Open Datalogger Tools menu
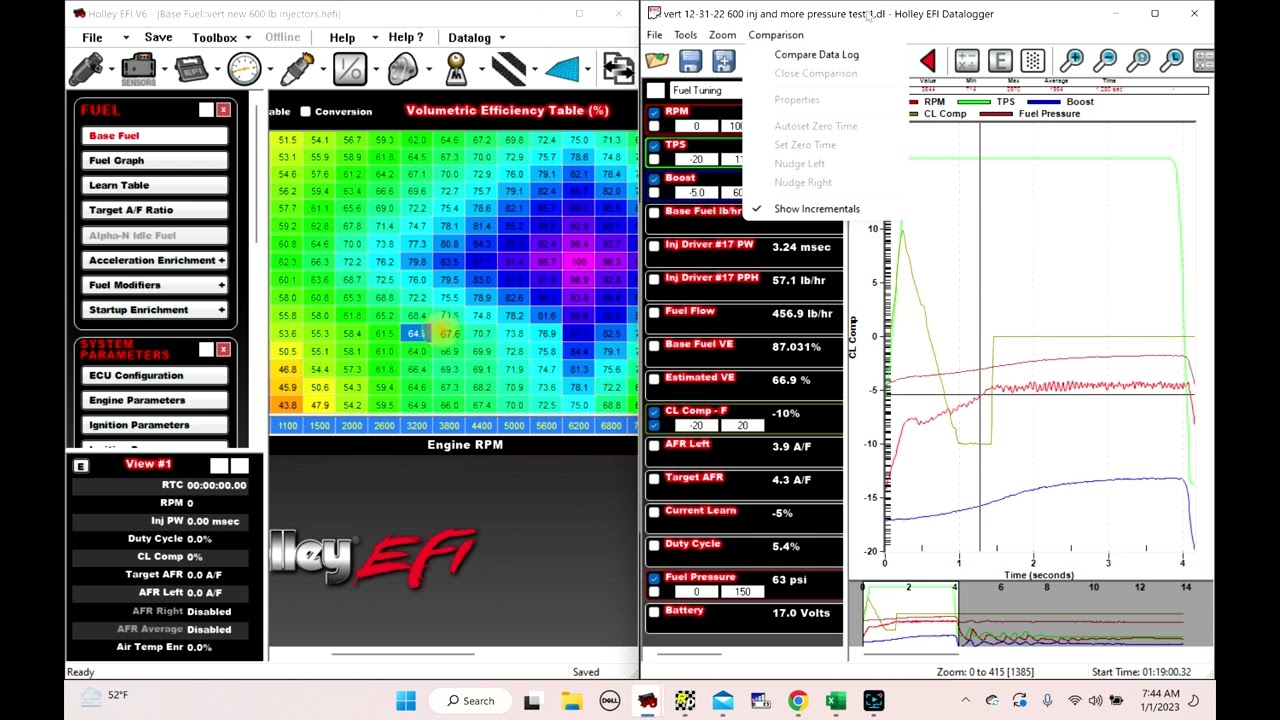This screenshot has width=1280, height=720. click(x=685, y=35)
